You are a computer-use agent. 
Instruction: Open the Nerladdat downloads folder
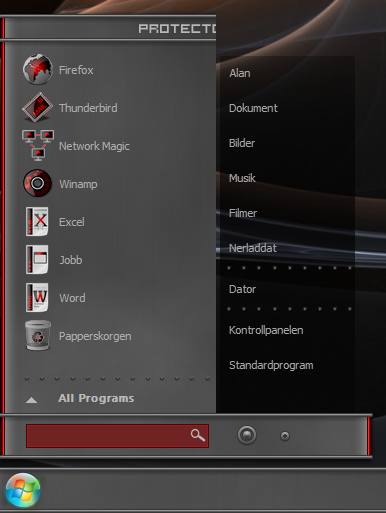point(253,248)
